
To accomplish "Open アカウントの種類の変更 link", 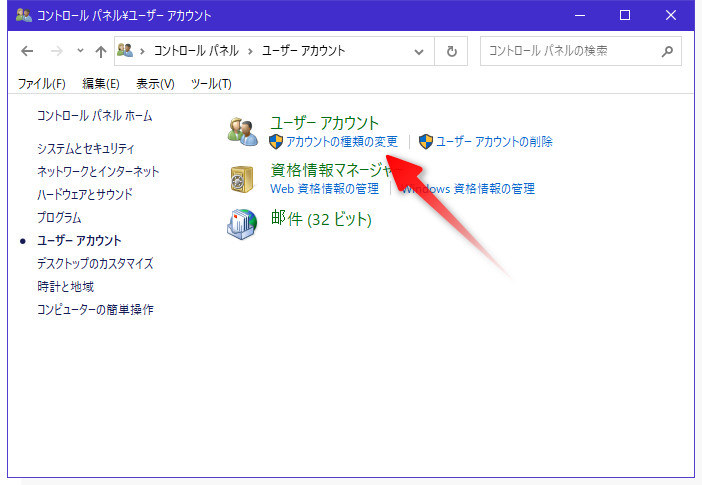I will pyautogui.click(x=342, y=142).
